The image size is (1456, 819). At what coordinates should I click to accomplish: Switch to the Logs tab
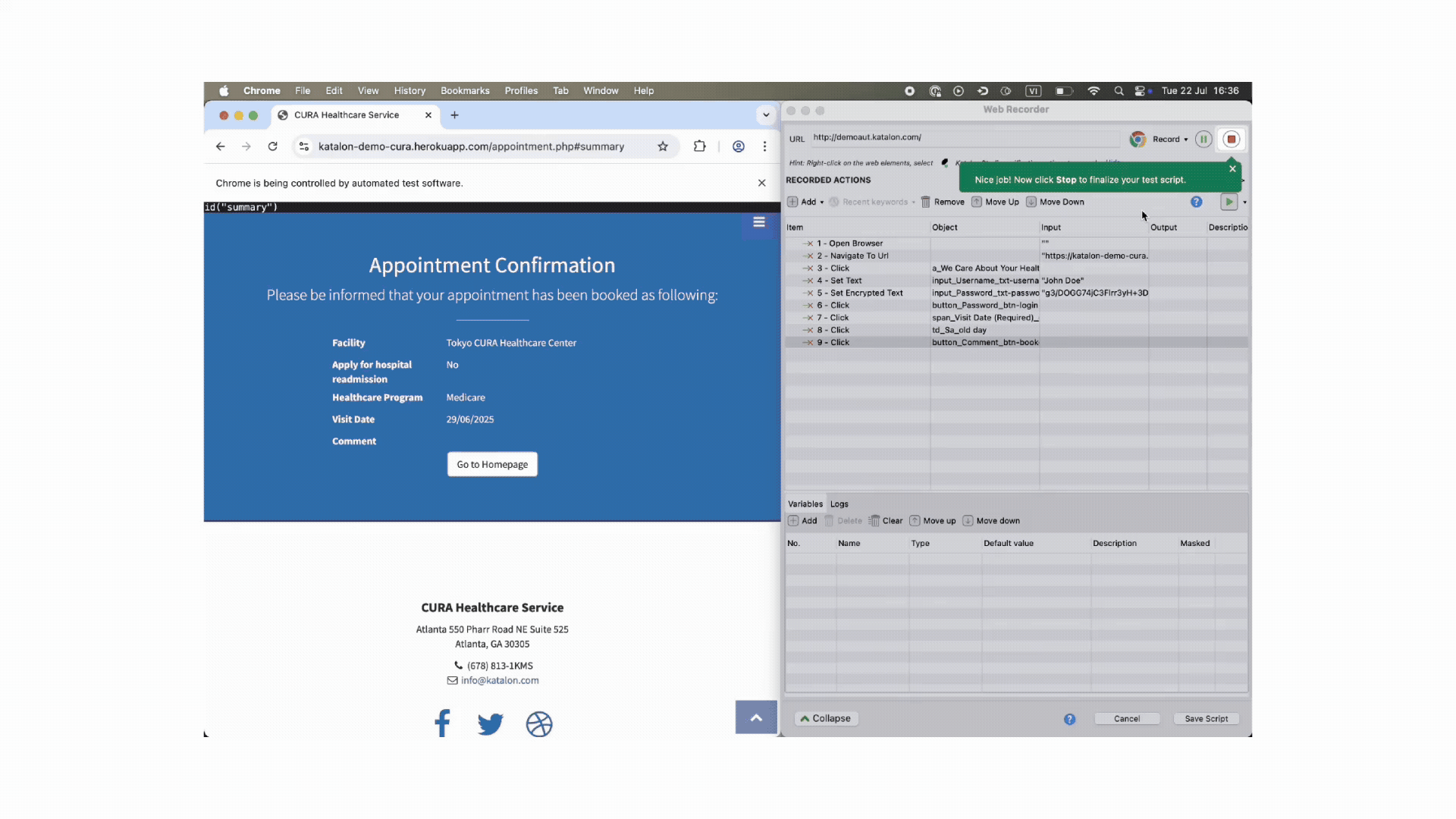pos(839,504)
